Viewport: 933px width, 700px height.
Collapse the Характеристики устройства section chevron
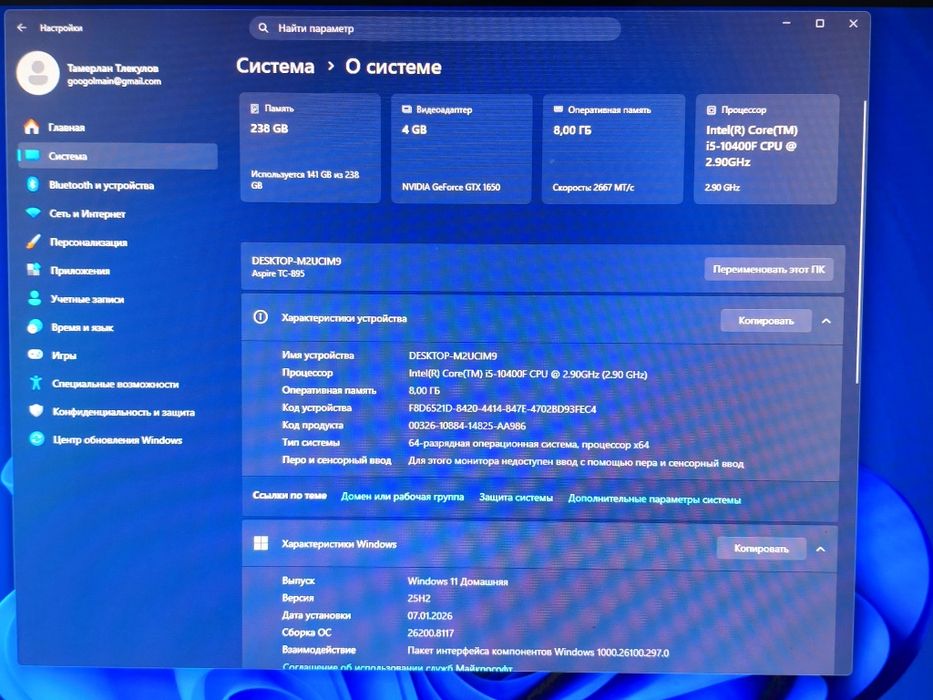click(826, 321)
